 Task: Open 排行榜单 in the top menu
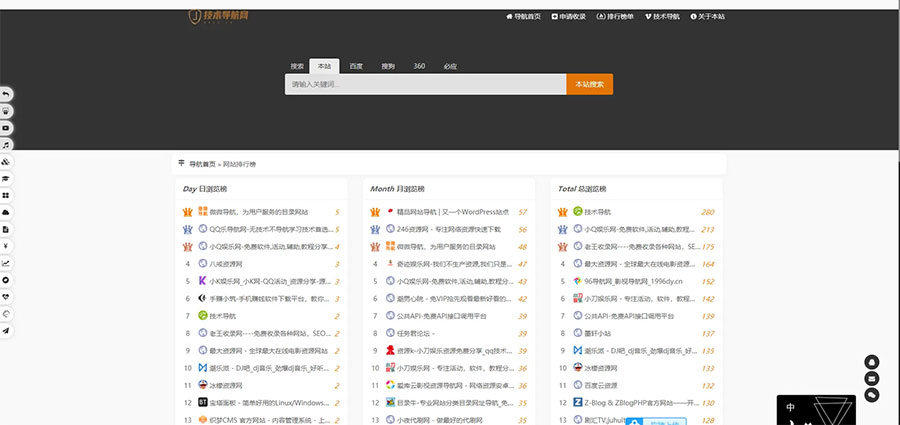[616, 17]
